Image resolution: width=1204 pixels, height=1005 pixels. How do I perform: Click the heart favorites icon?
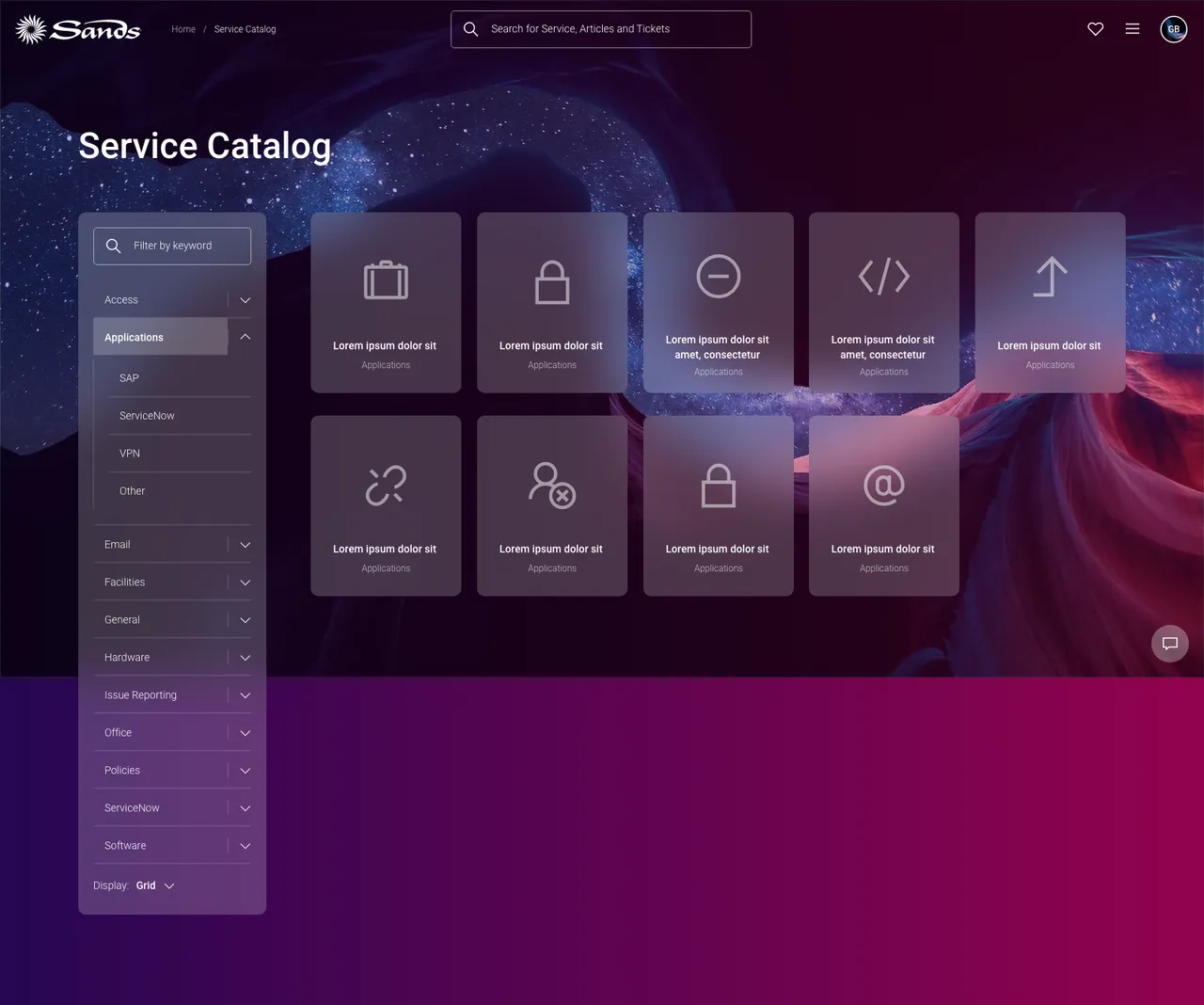click(1095, 29)
